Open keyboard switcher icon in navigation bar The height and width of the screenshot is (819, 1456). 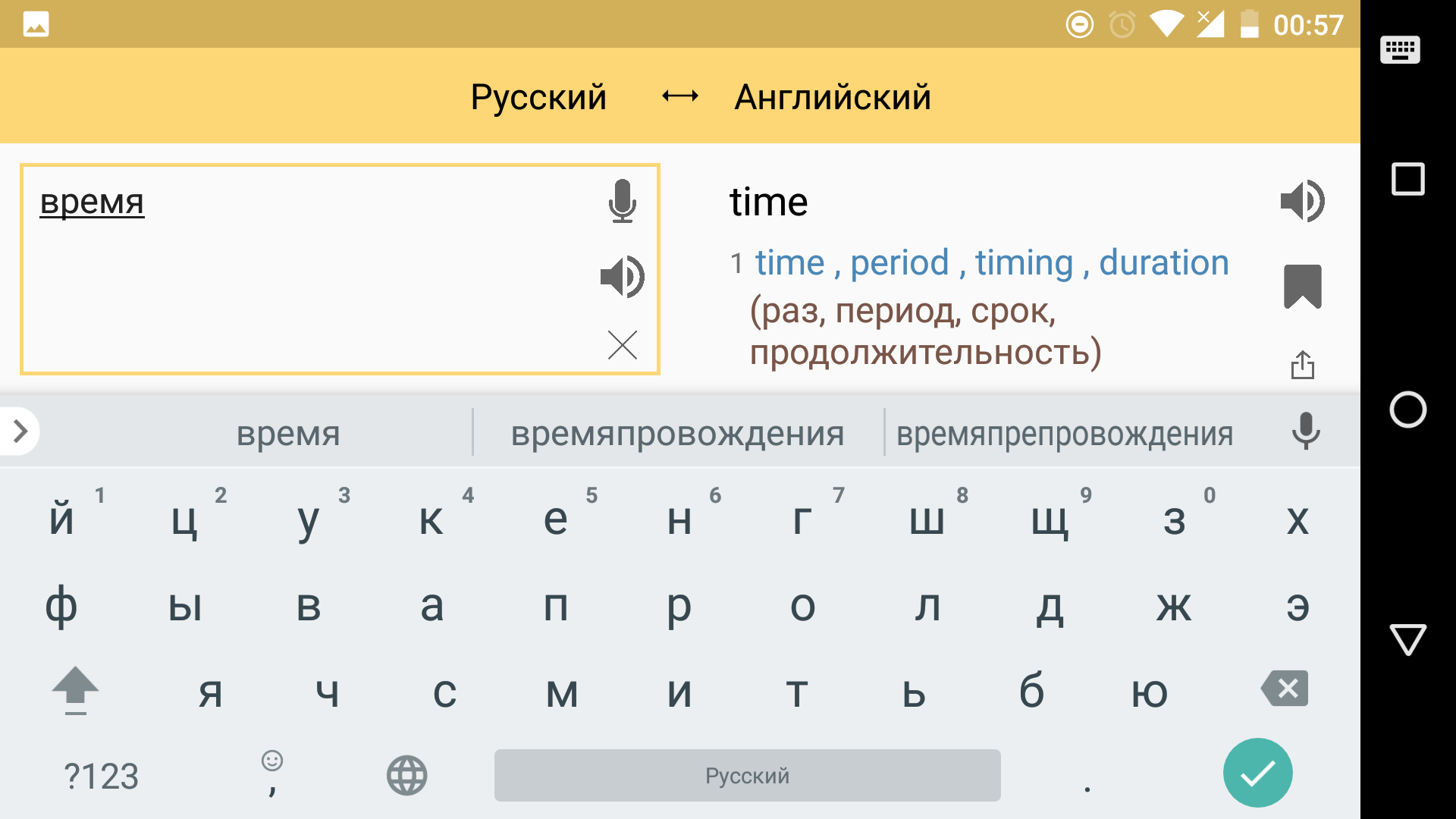pyautogui.click(x=1400, y=50)
